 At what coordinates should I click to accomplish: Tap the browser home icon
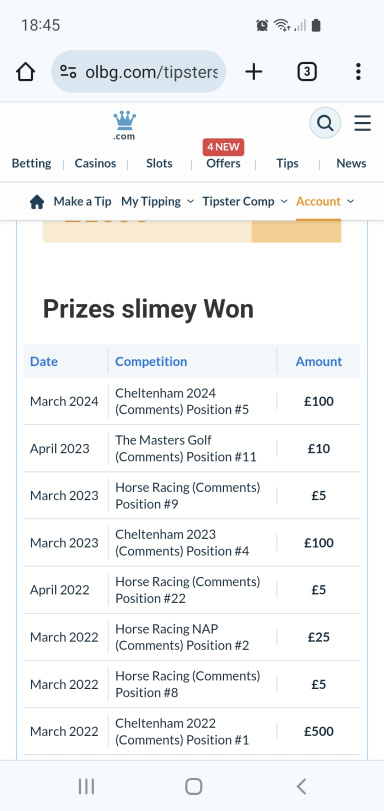[x=25, y=72]
